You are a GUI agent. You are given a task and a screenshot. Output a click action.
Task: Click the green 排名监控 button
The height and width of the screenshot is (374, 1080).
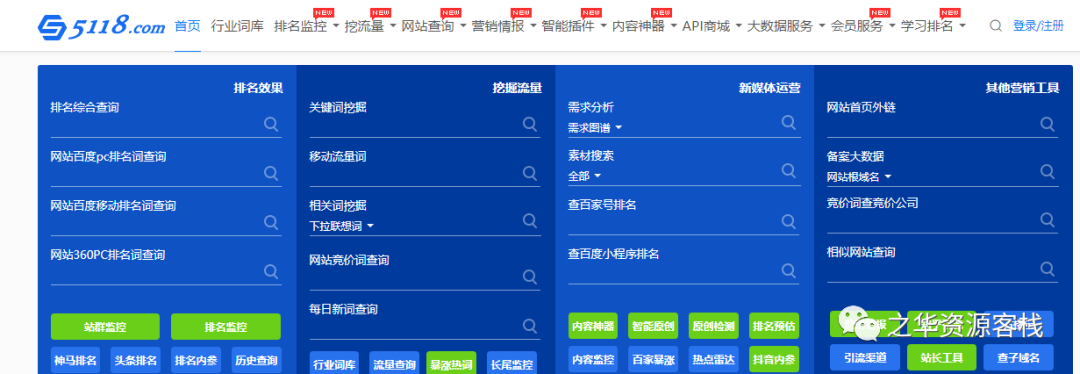[226, 326]
